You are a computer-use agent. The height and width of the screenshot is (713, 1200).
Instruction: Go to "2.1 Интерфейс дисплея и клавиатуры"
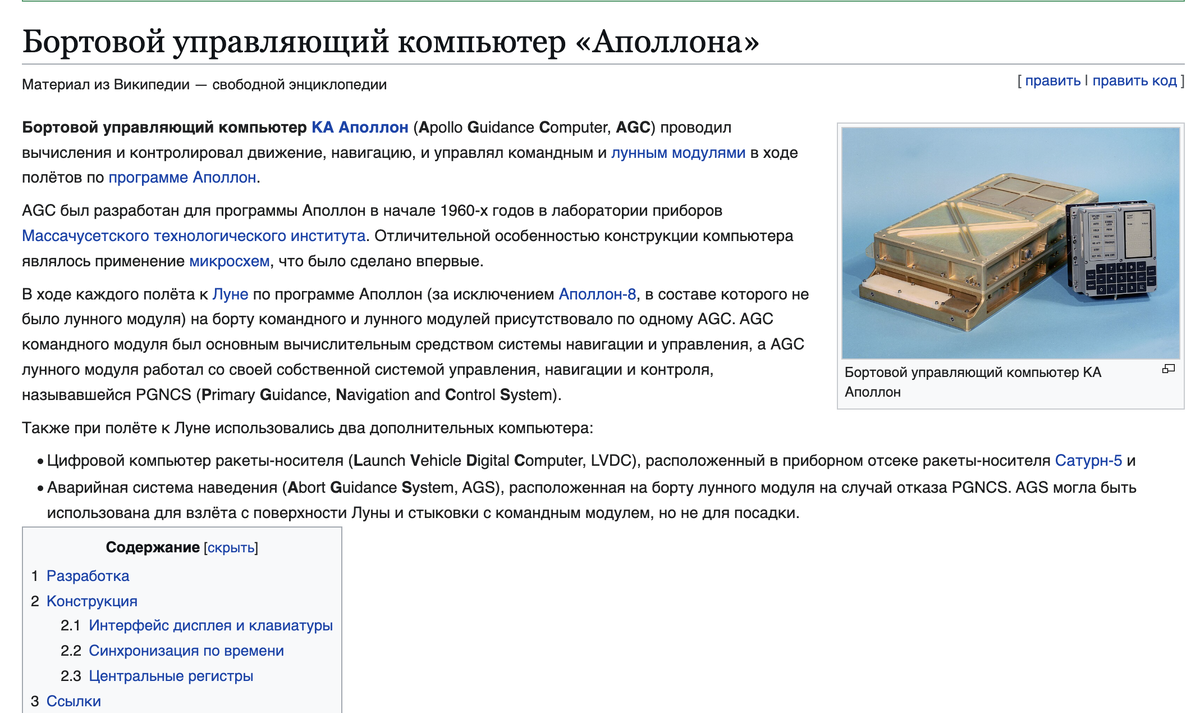196,626
